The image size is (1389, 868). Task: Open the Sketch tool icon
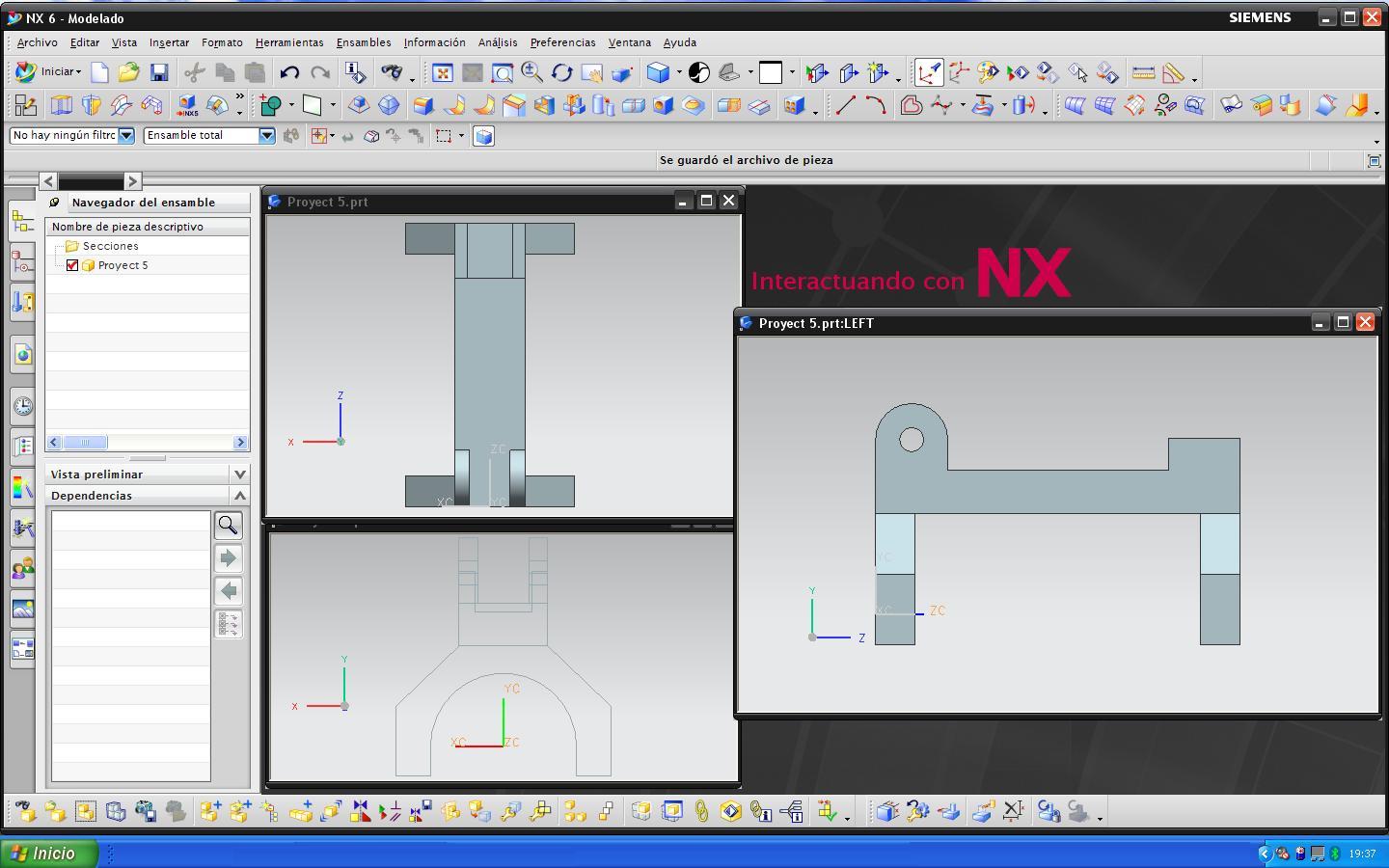point(25,105)
